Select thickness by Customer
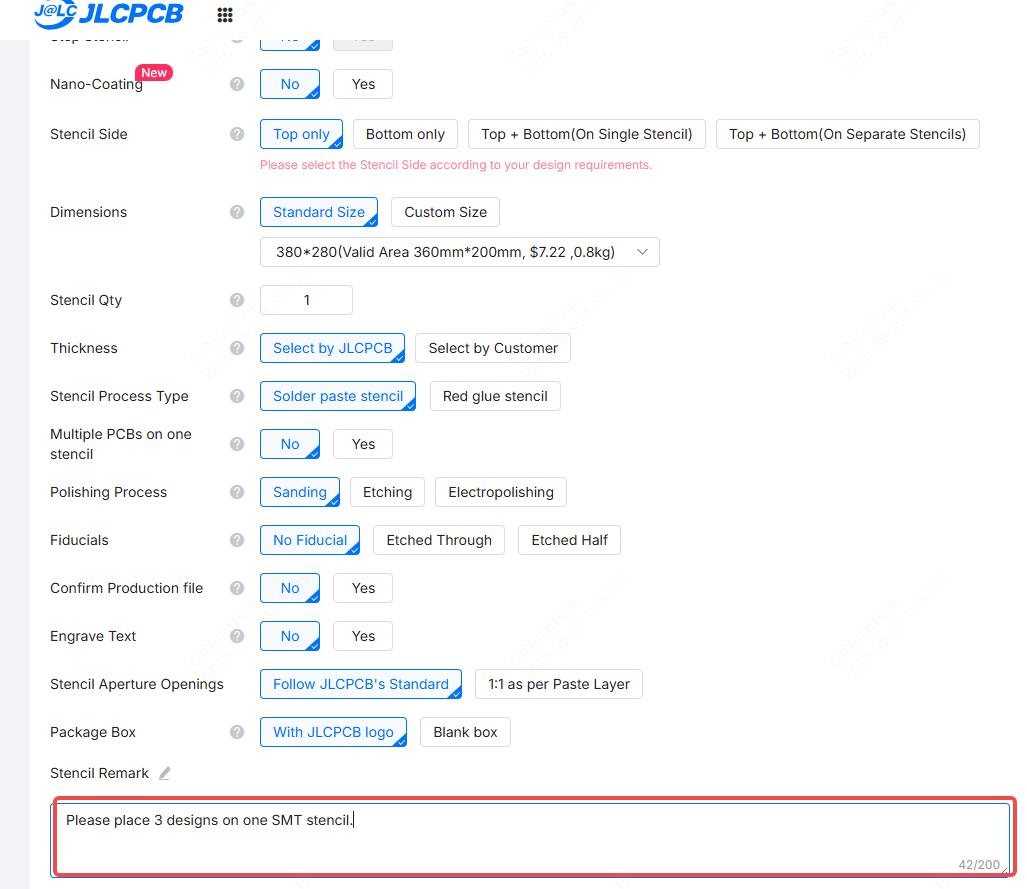 493,349
